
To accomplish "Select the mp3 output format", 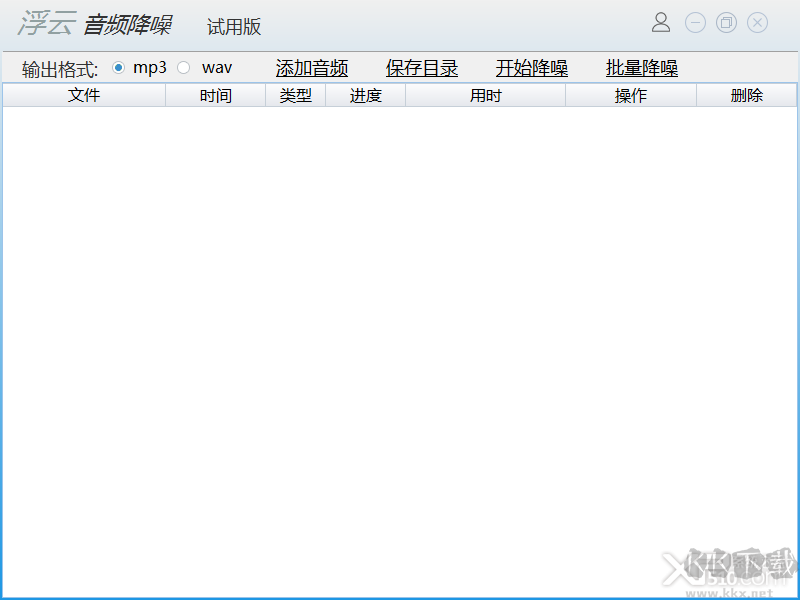I will tap(119, 68).
